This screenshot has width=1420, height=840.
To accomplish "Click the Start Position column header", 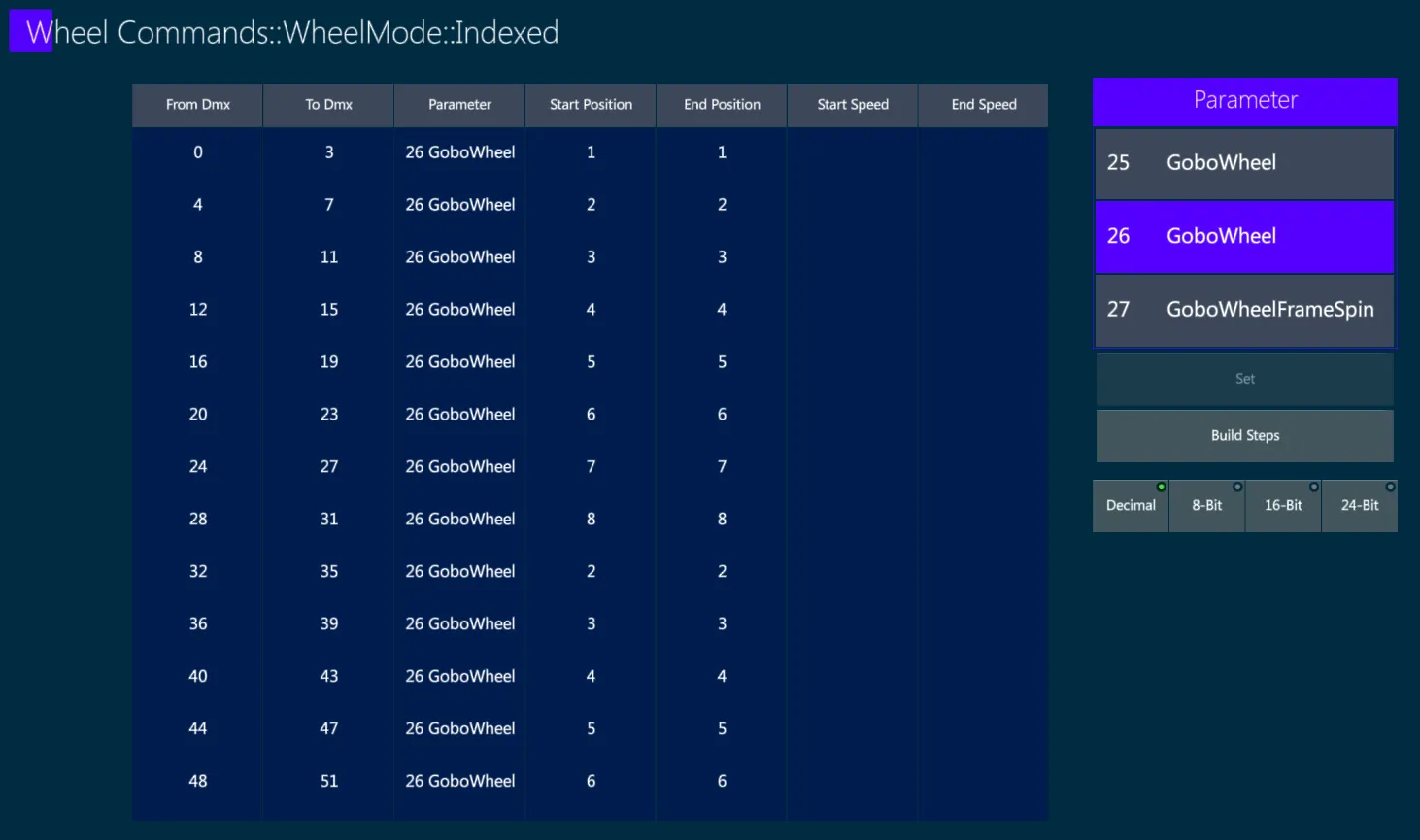I will tap(592, 105).
